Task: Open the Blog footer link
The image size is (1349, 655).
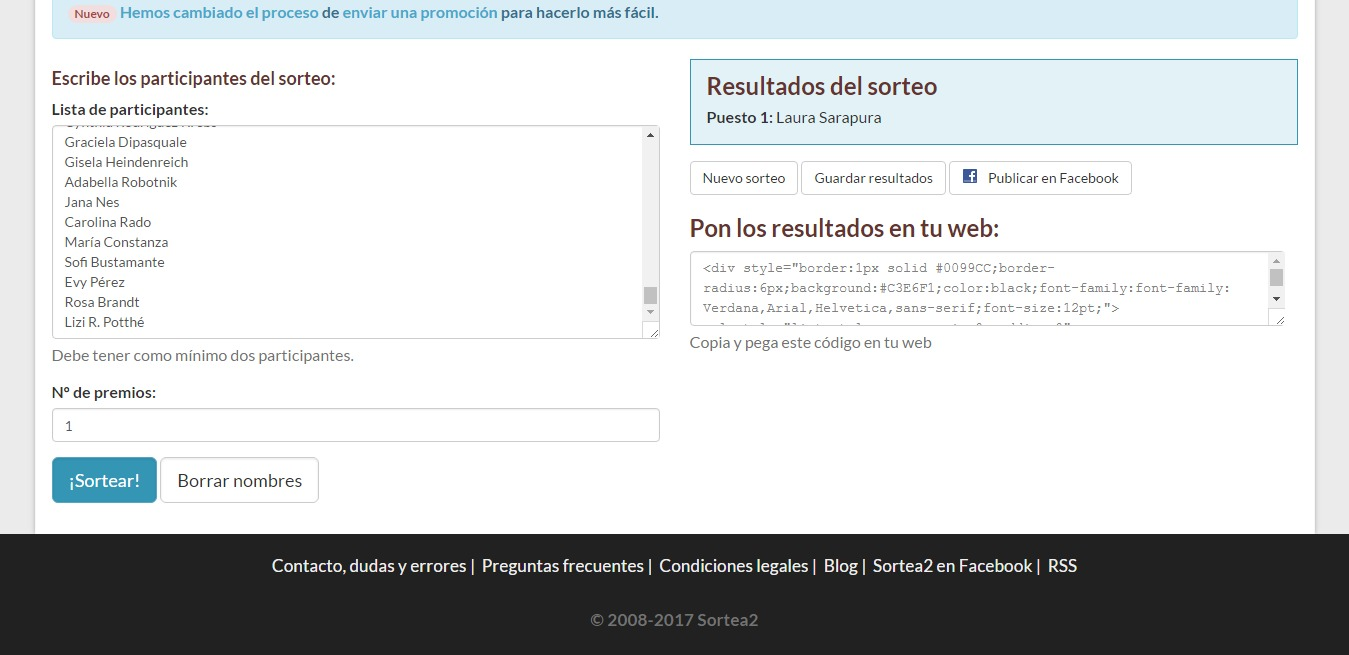Action: tap(841, 566)
